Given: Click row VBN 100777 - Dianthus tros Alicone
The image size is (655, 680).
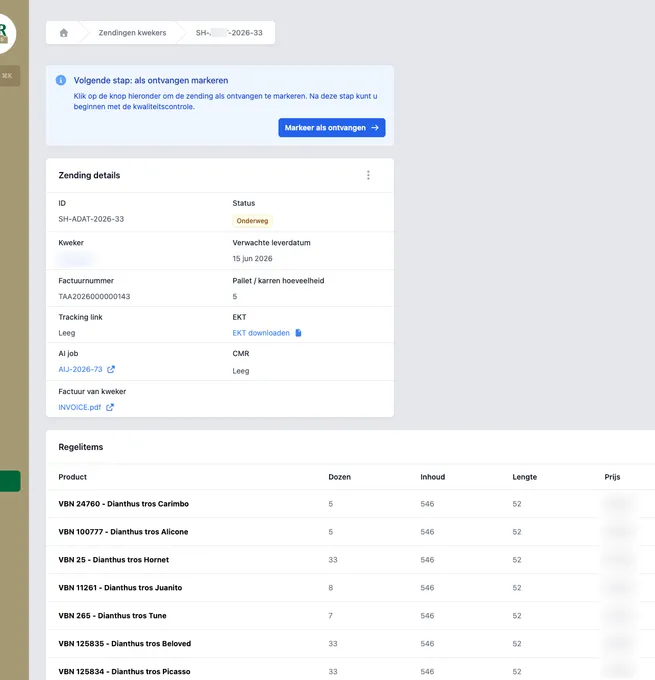Looking at the screenshot, I should click(x=350, y=532).
